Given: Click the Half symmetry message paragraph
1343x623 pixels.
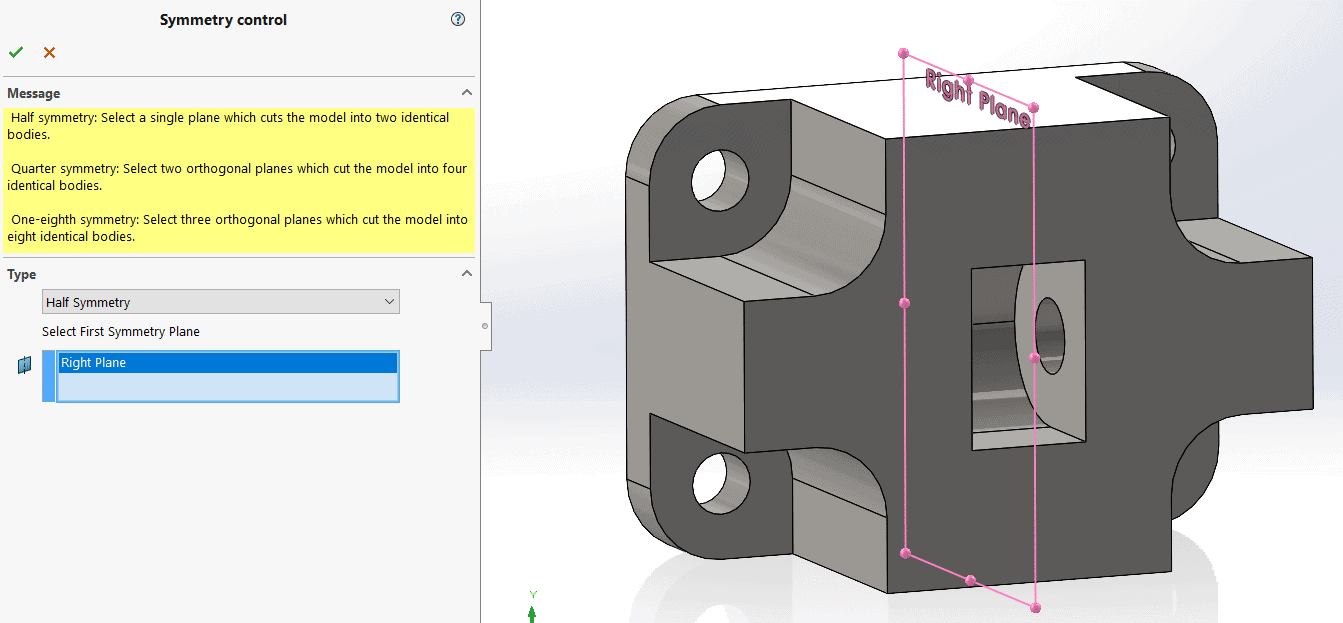Looking at the screenshot, I should coord(230,126).
